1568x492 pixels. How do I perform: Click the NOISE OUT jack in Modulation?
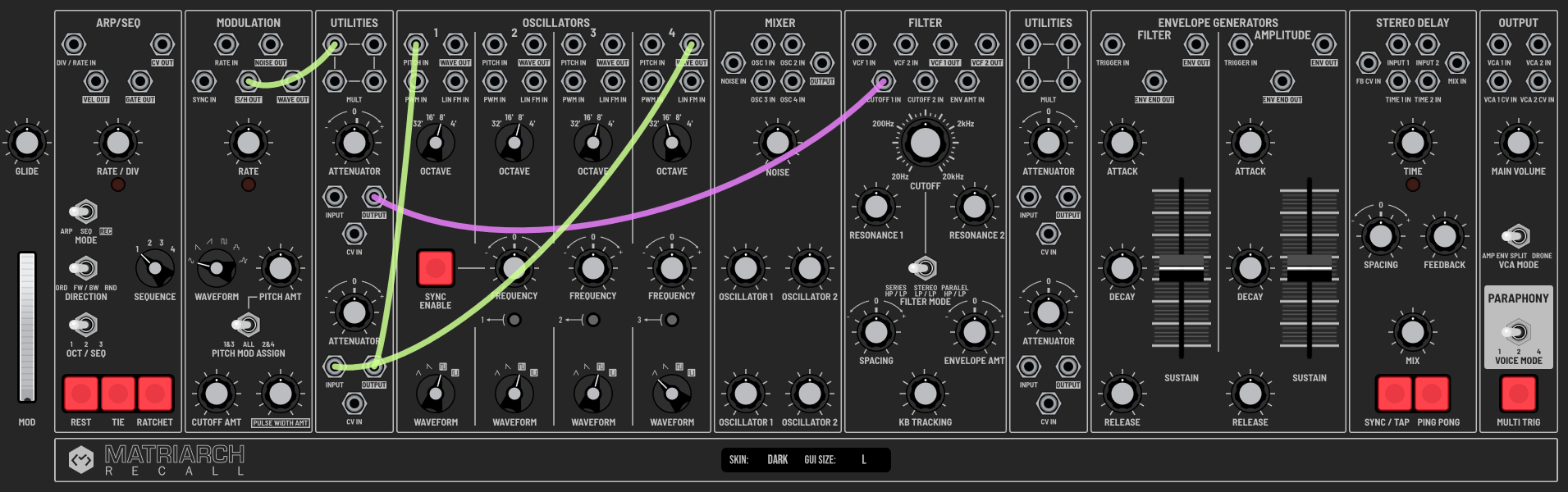[271, 44]
